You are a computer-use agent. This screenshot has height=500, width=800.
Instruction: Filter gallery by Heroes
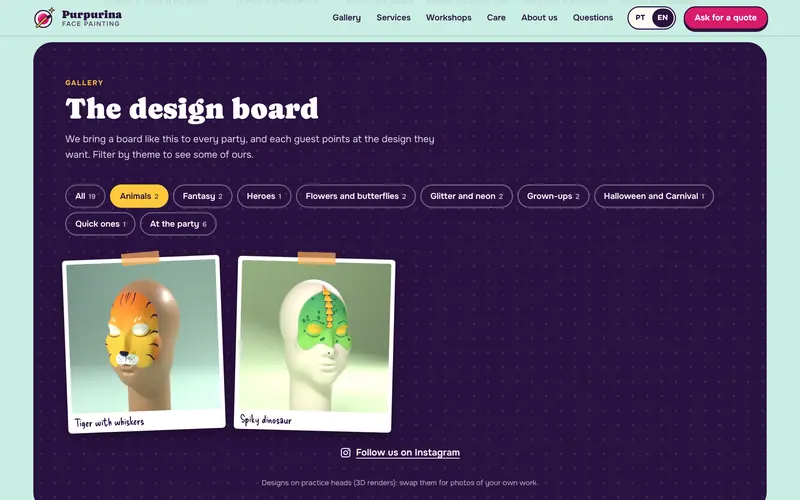[x=264, y=196]
